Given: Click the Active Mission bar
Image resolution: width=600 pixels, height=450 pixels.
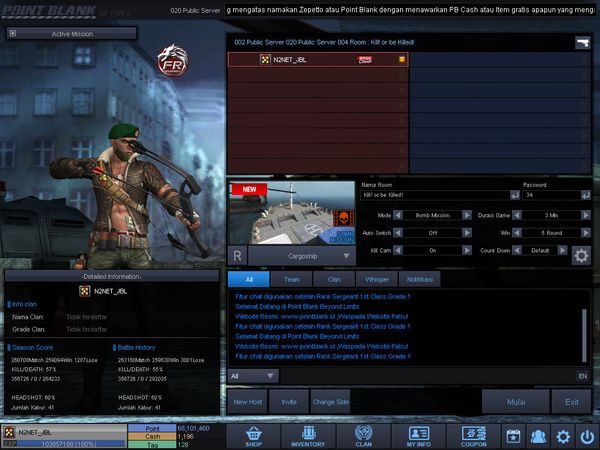Looking at the screenshot, I should pos(72,33).
